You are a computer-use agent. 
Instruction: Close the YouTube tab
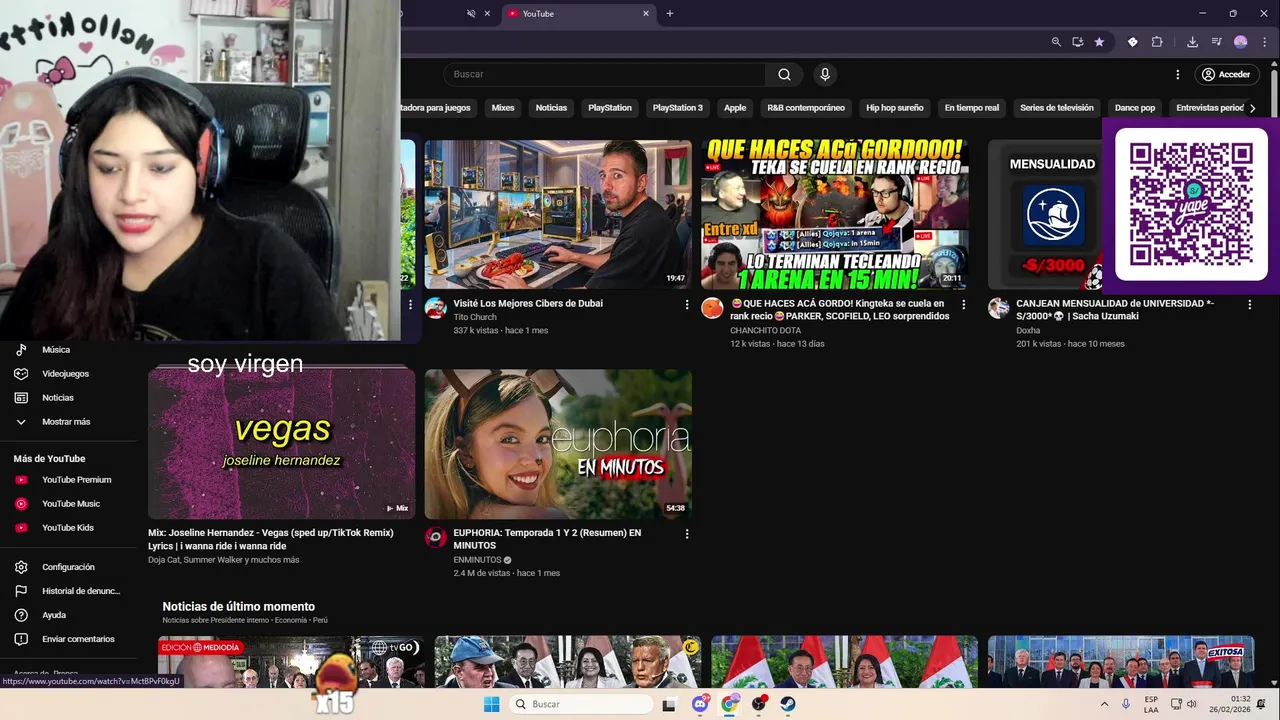pos(646,13)
